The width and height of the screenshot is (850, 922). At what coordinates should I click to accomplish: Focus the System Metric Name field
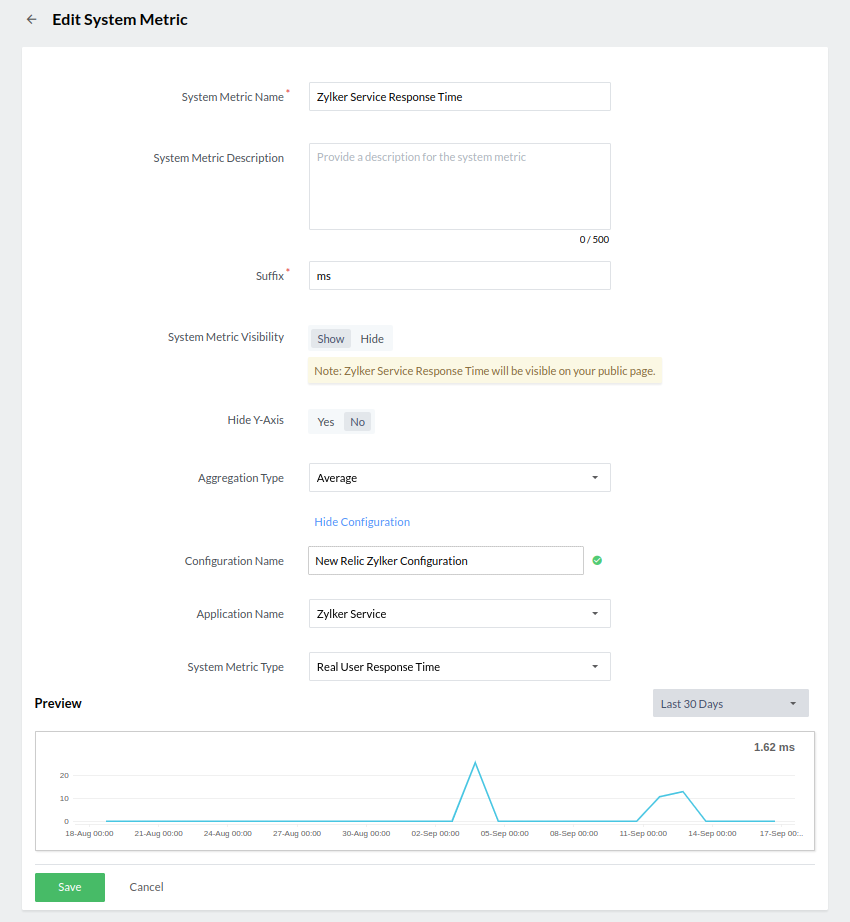click(x=459, y=97)
